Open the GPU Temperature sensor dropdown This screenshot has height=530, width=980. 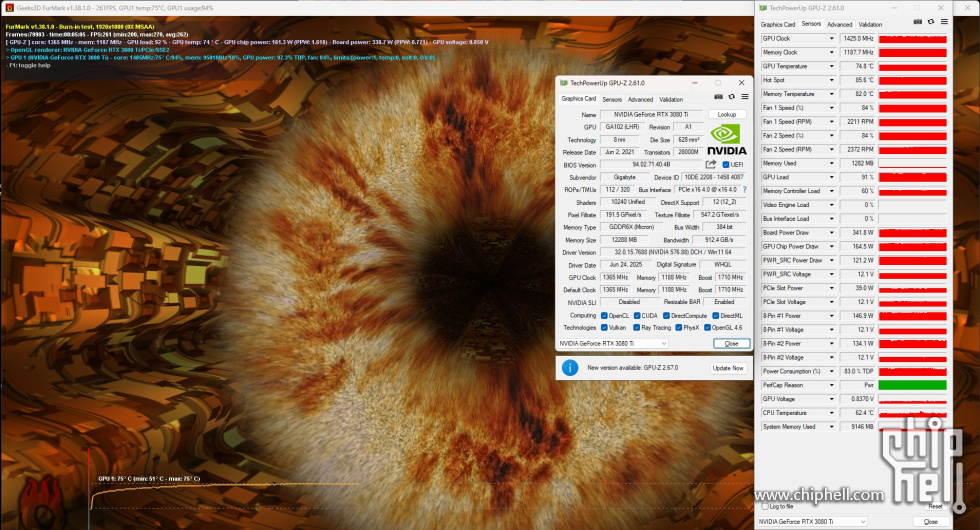pyautogui.click(x=831, y=66)
